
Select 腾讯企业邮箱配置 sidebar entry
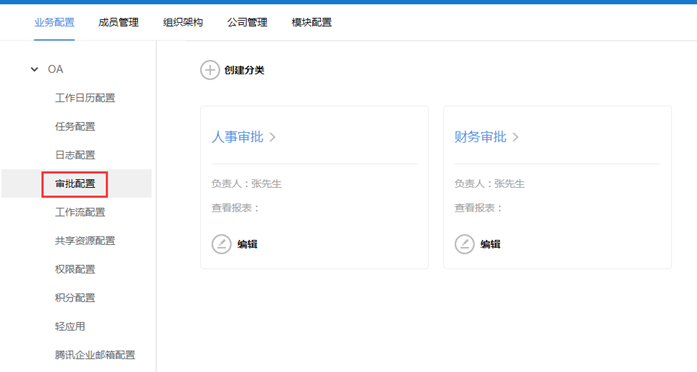[x=95, y=355]
